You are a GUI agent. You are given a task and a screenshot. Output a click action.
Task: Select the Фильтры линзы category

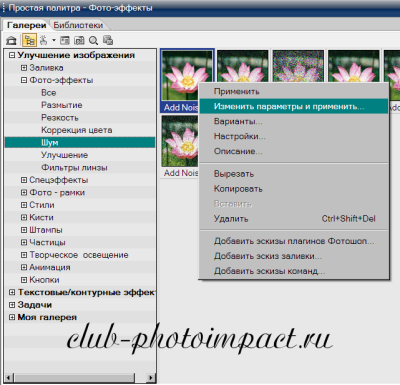click(74, 168)
